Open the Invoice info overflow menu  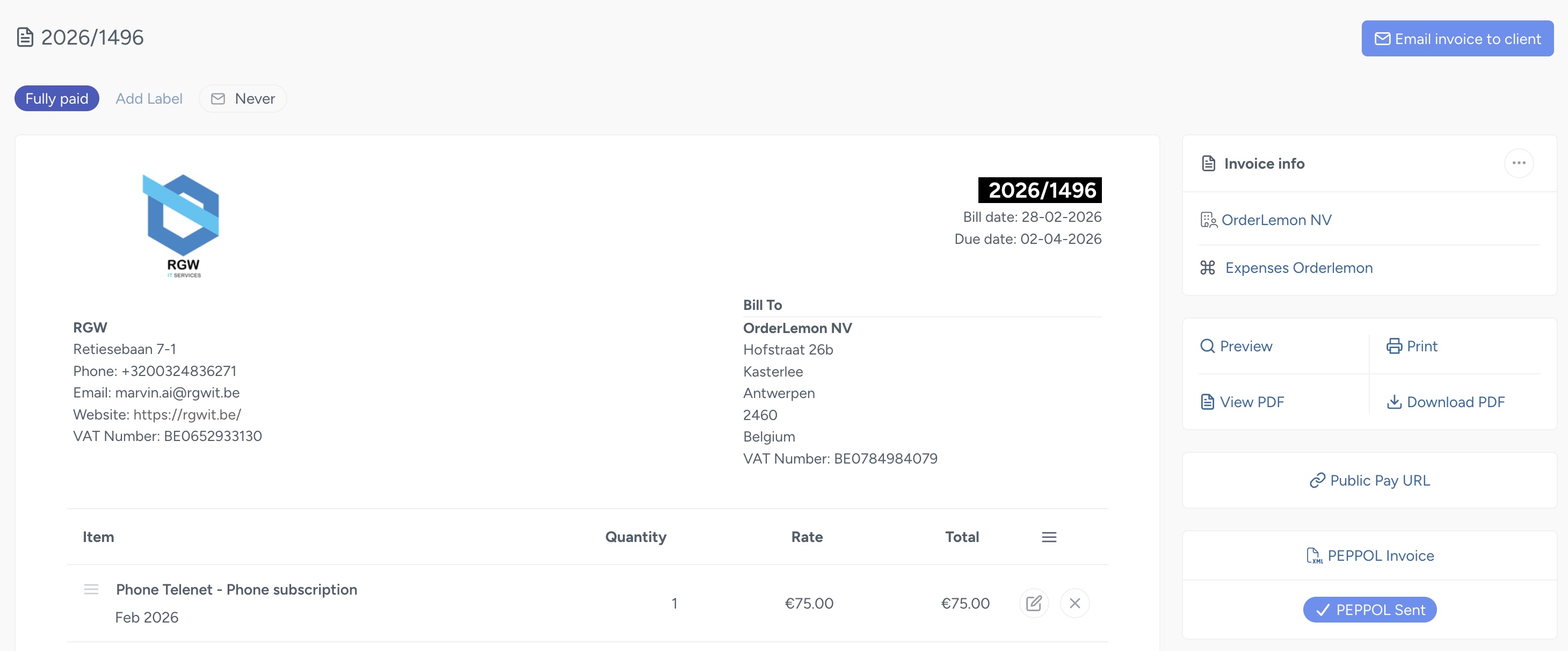pyautogui.click(x=1518, y=163)
